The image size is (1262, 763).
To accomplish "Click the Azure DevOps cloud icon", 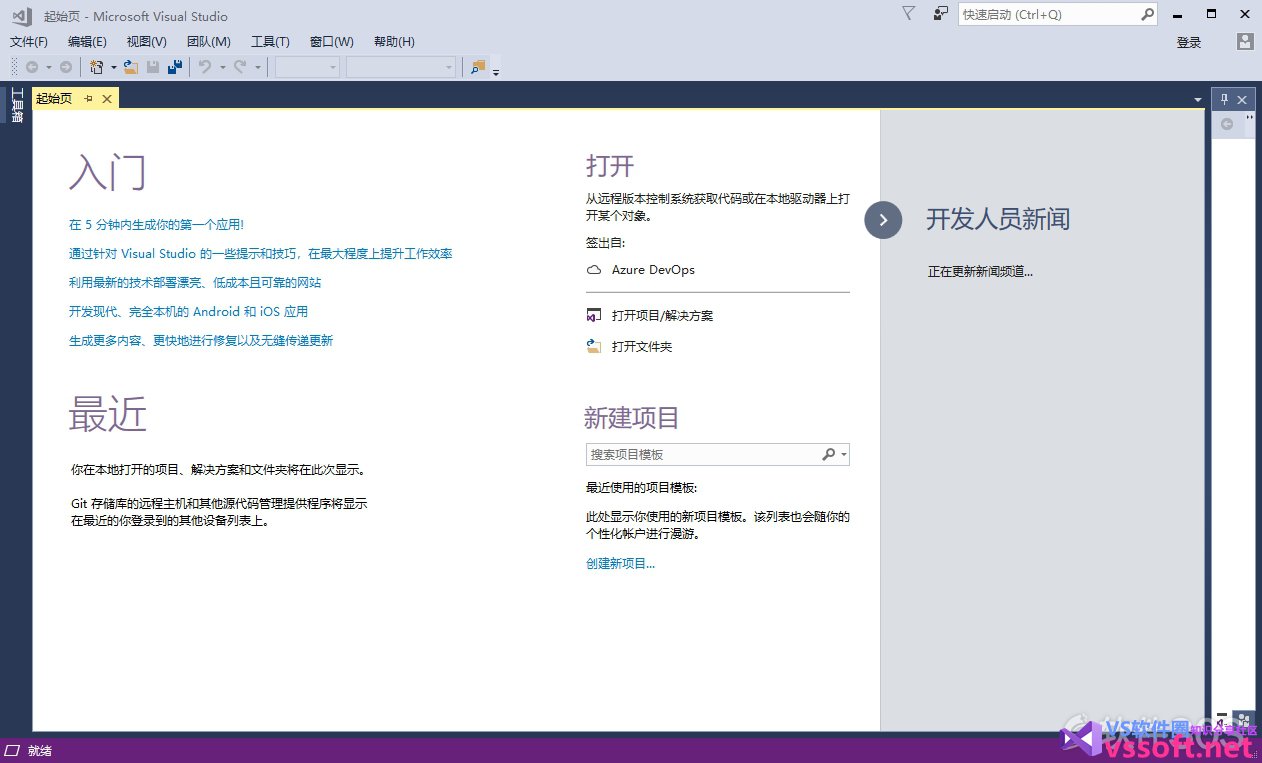I will [594, 270].
